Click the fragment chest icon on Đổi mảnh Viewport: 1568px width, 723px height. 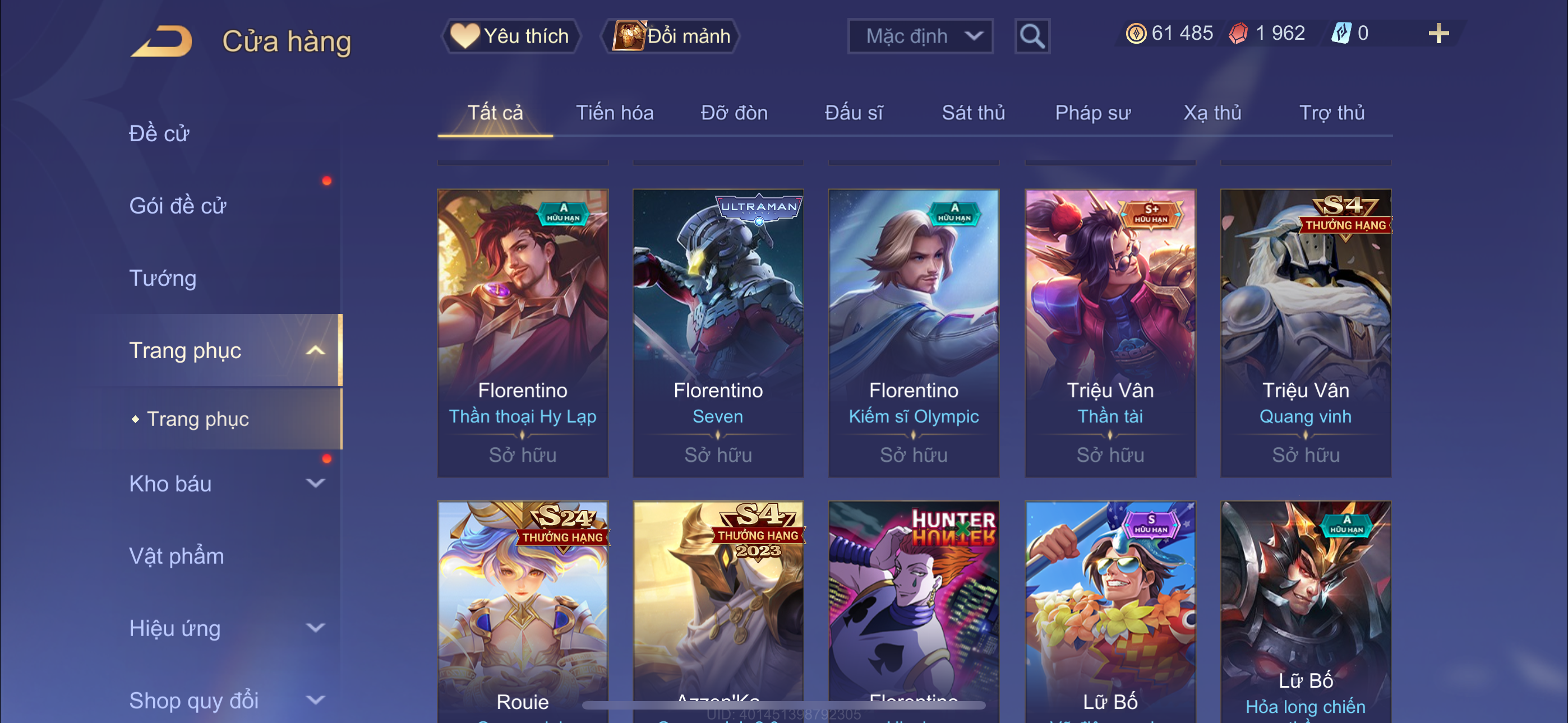tap(628, 36)
